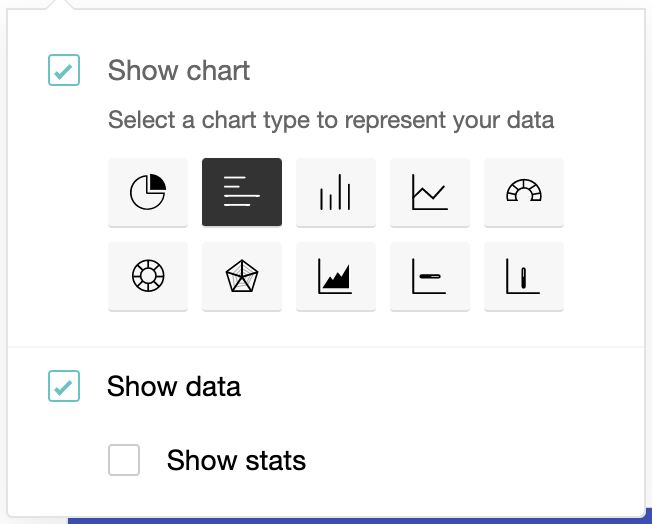
Task: Select the gauge chart icon
Action: [524, 192]
